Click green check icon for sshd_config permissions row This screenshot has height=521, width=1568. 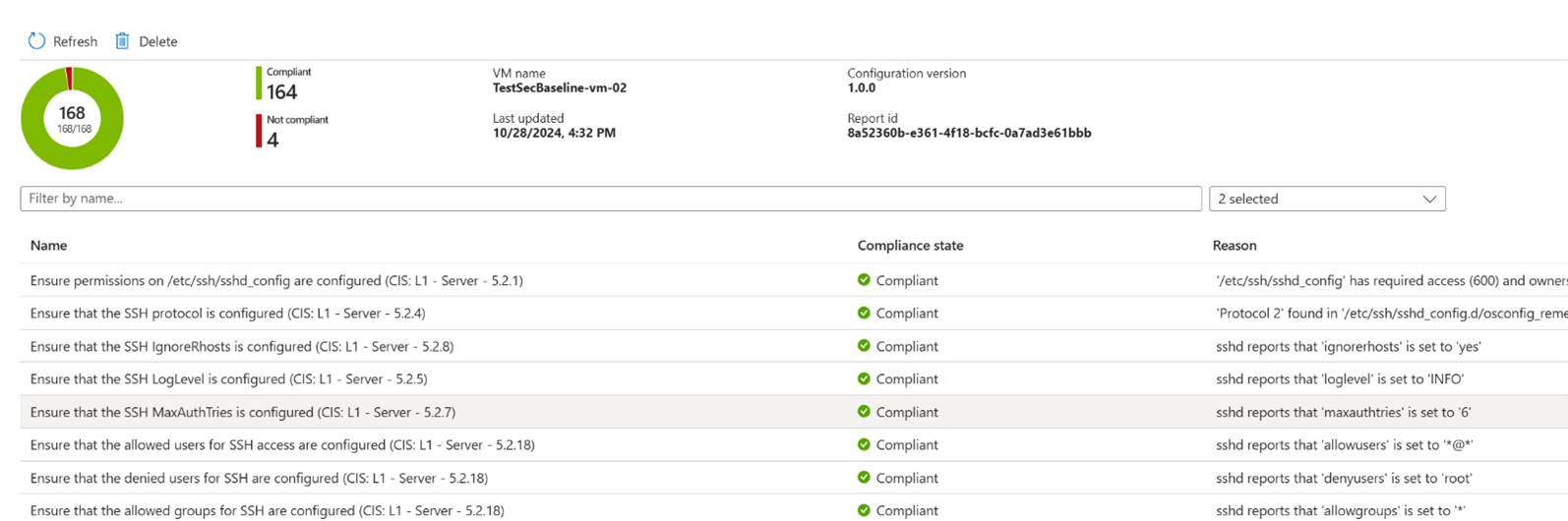pos(864,280)
